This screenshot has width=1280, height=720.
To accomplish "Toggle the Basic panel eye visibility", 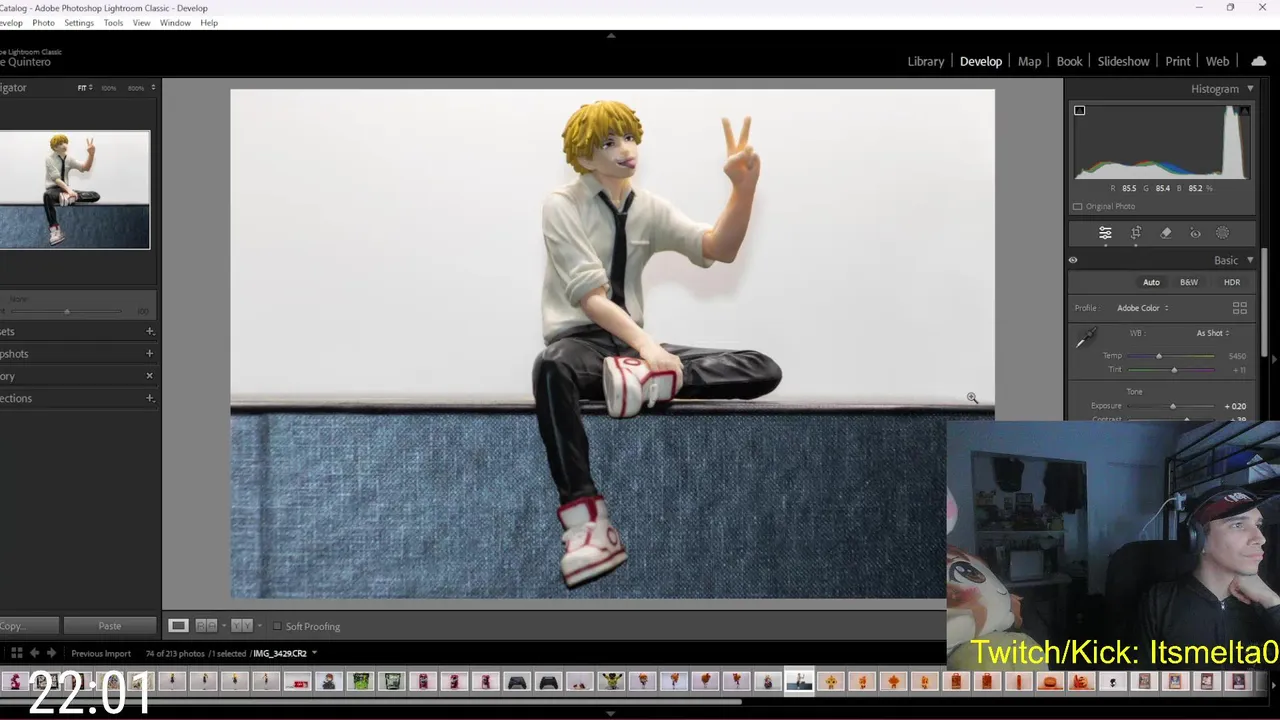I will click(x=1073, y=260).
